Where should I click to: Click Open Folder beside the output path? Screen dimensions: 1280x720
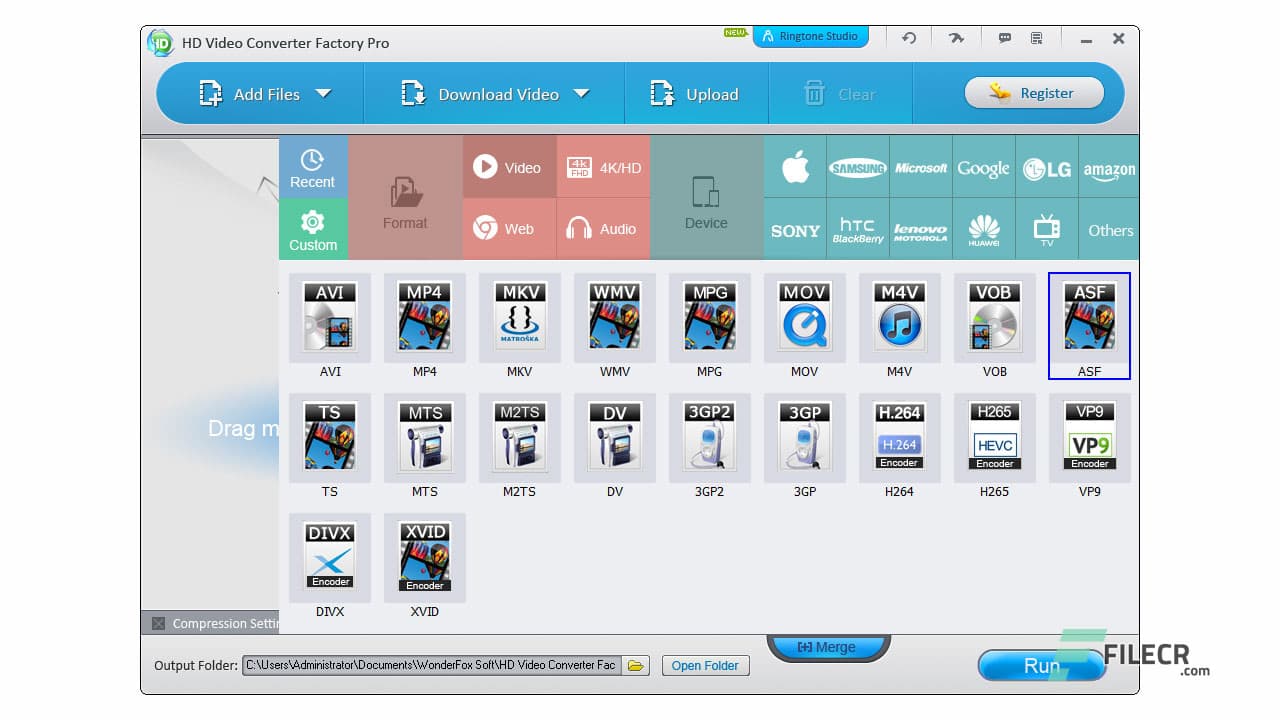click(x=706, y=665)
